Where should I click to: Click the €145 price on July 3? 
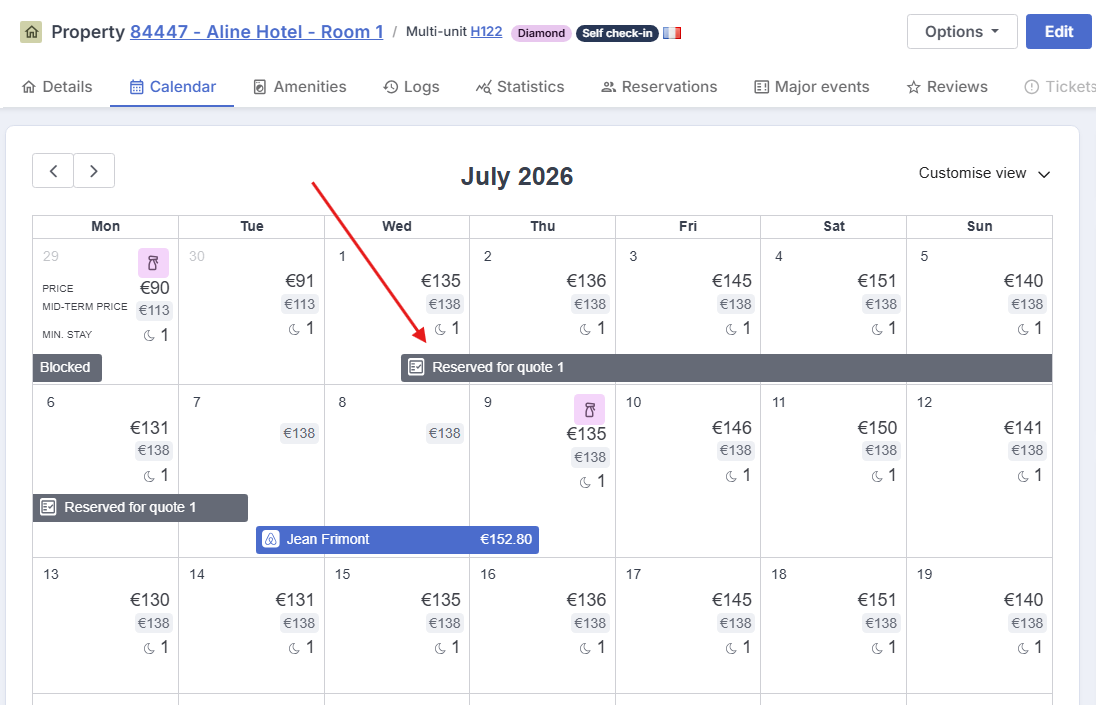(x=731, y=281)
